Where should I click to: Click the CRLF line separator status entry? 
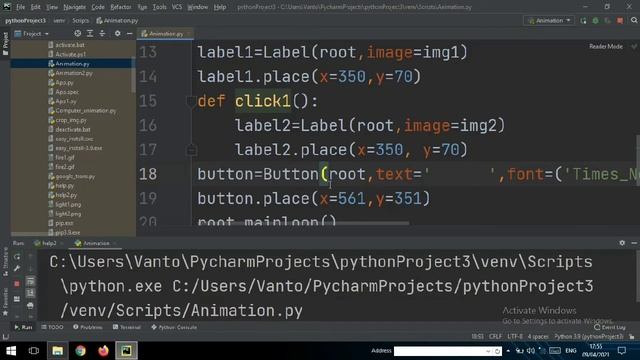pos(495,337)
